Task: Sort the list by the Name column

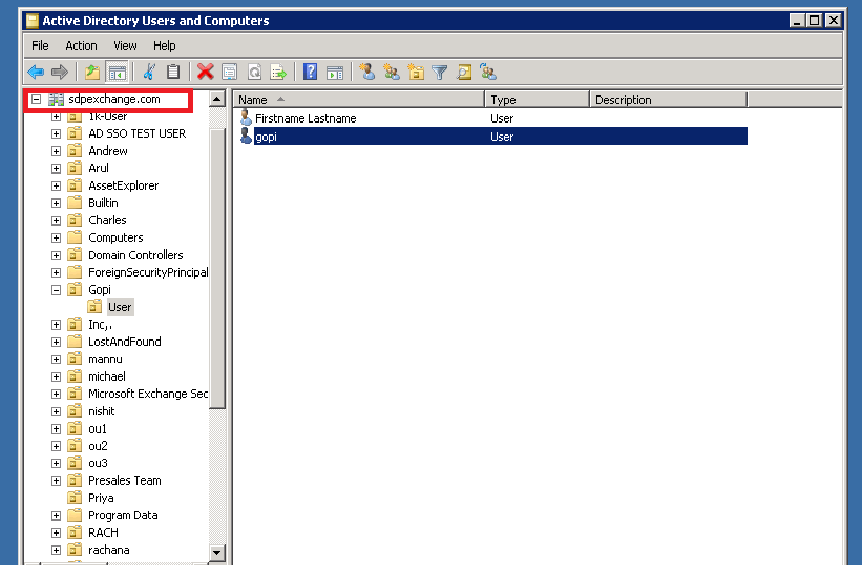Action: click(x=358, y=99)
